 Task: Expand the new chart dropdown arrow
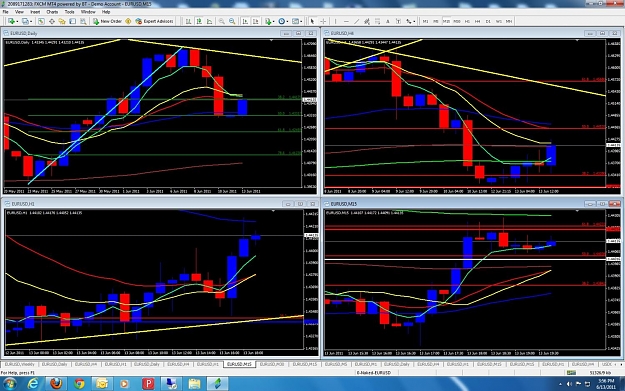[17, 21]
